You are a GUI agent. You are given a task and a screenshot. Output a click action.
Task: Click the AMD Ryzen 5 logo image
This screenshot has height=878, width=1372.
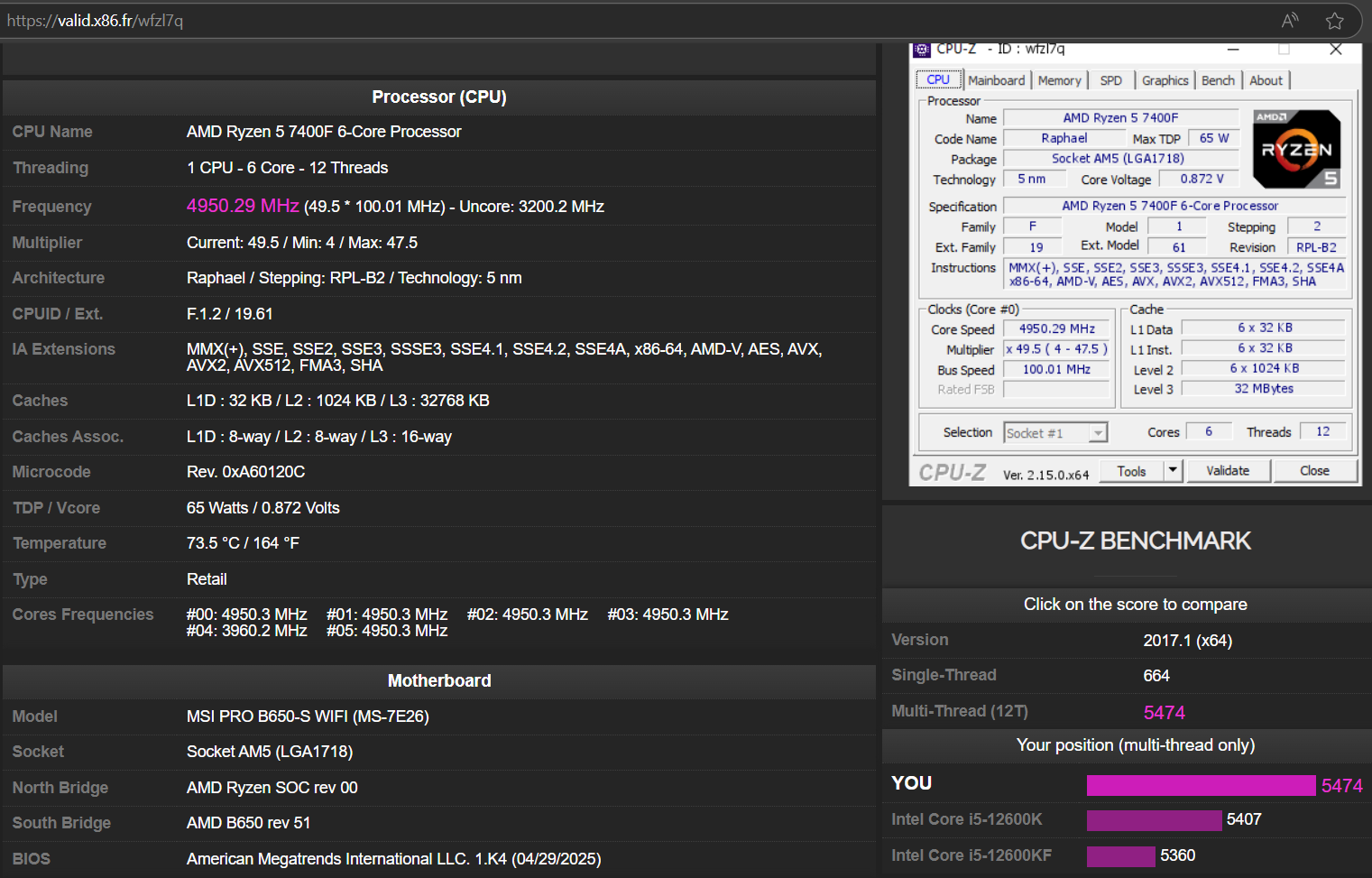1297,149
